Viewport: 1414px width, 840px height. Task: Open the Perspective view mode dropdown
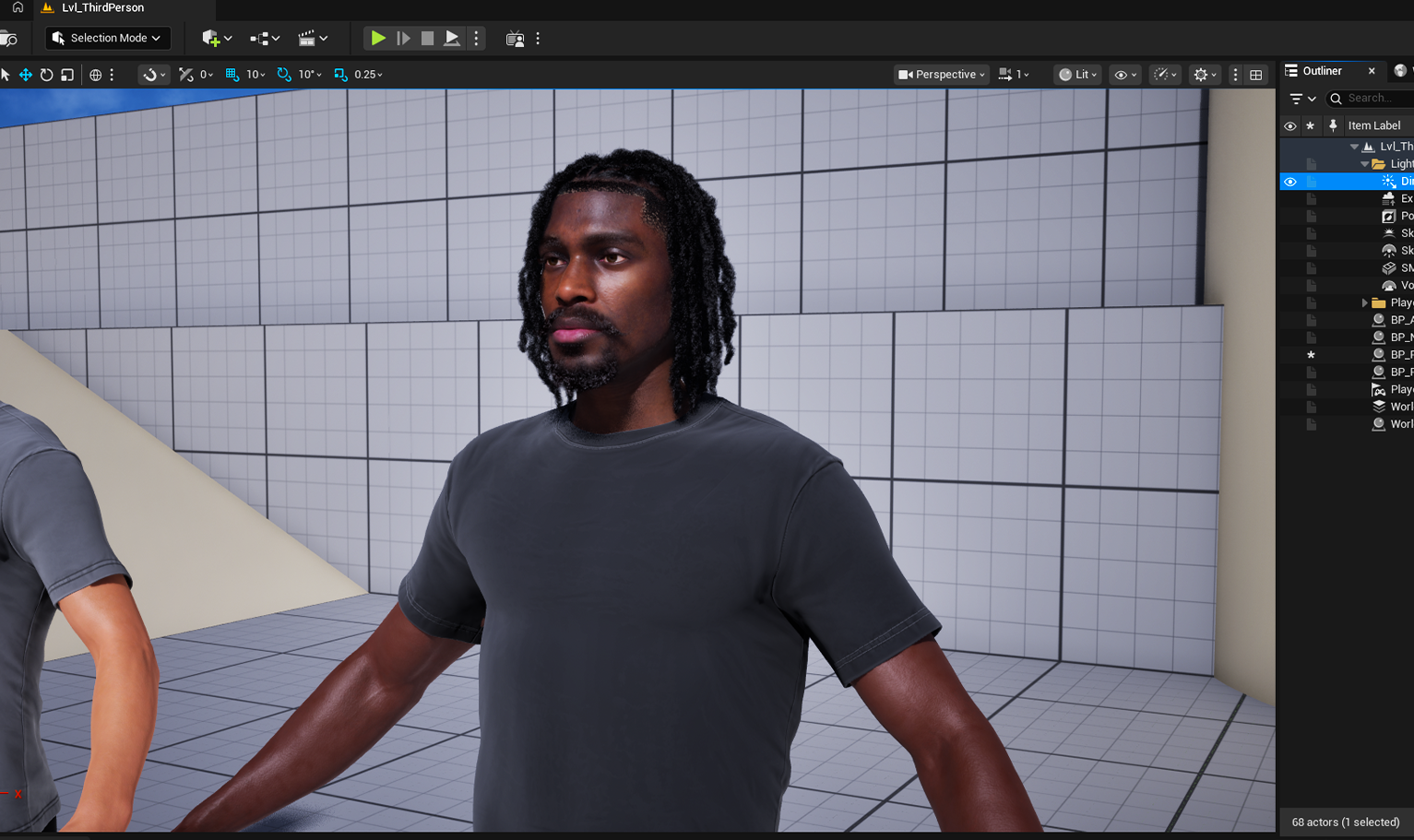940,75
